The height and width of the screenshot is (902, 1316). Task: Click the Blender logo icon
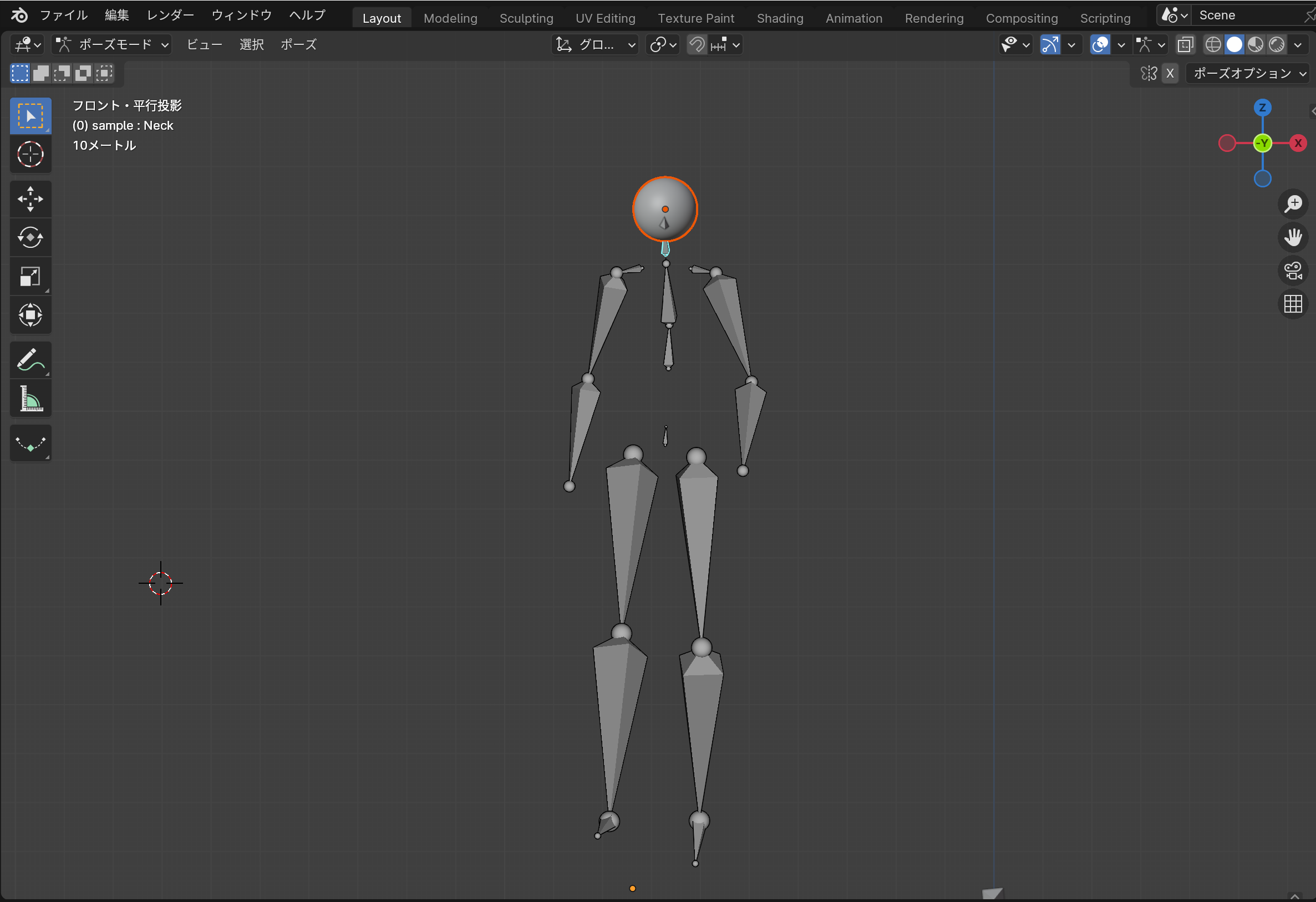tap(19, 16)
